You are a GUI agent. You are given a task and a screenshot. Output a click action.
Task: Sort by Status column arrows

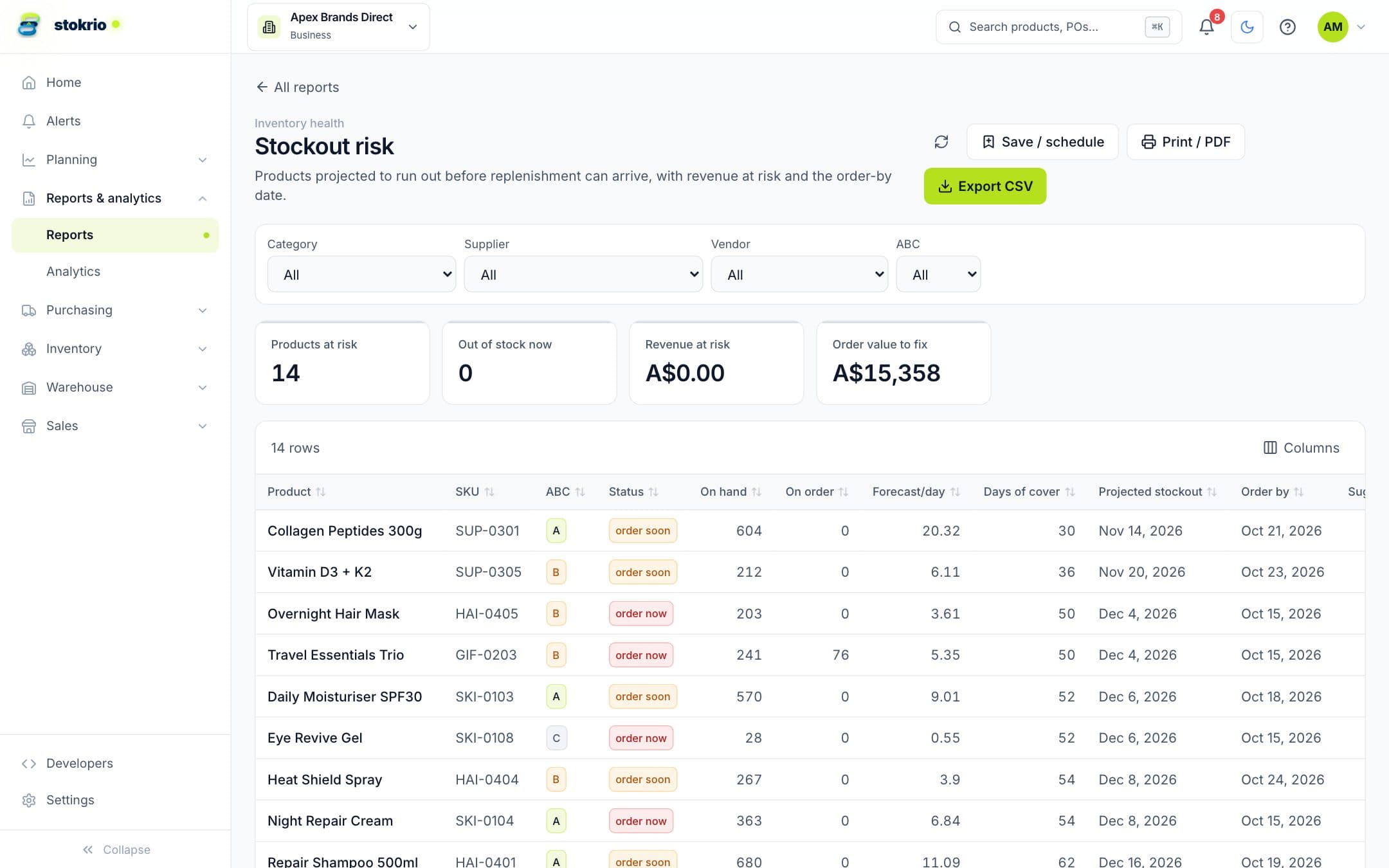[x=653, y=492]
